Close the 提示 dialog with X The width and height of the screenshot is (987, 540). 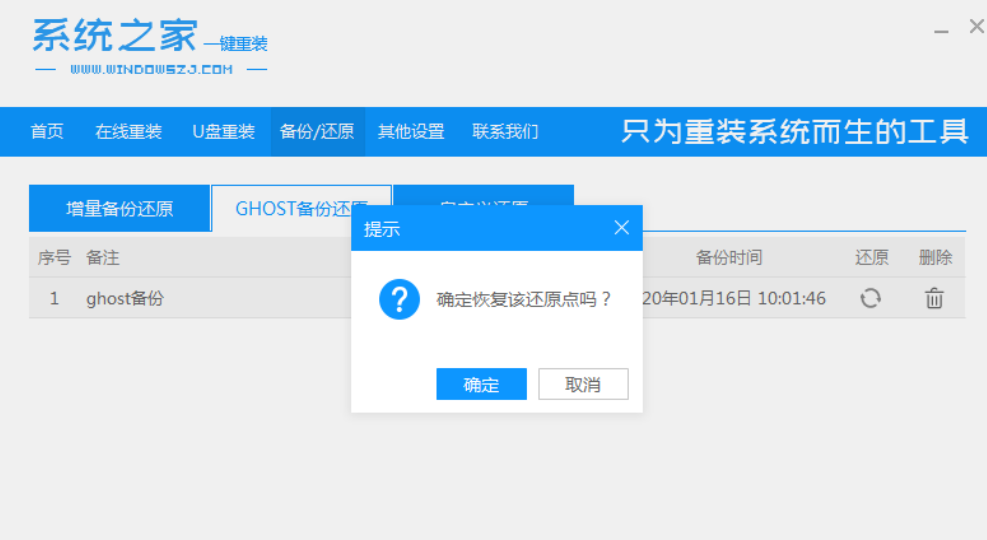point(621,228)
